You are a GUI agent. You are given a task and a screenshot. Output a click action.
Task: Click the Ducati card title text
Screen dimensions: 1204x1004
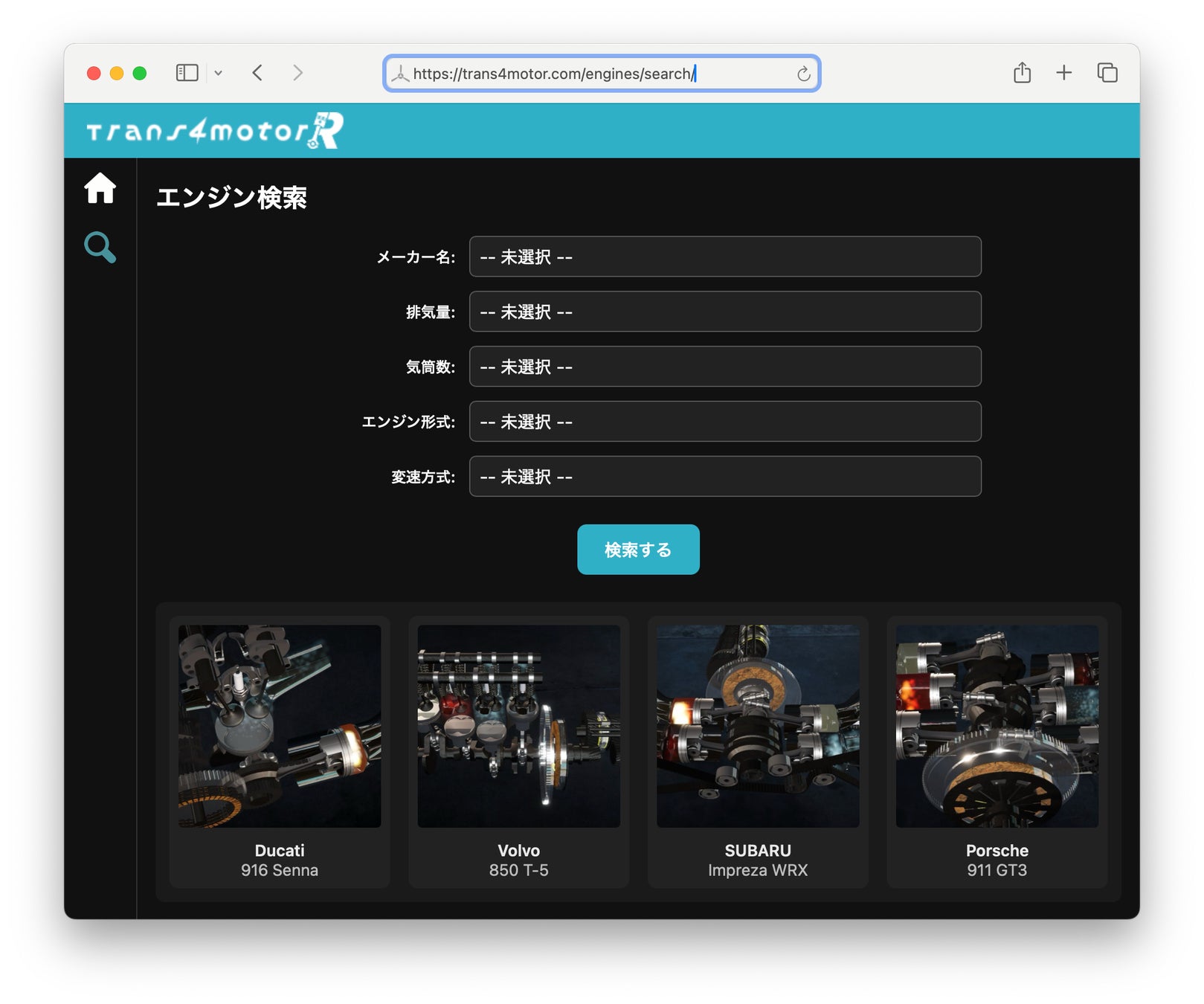(x=280, y=851)
